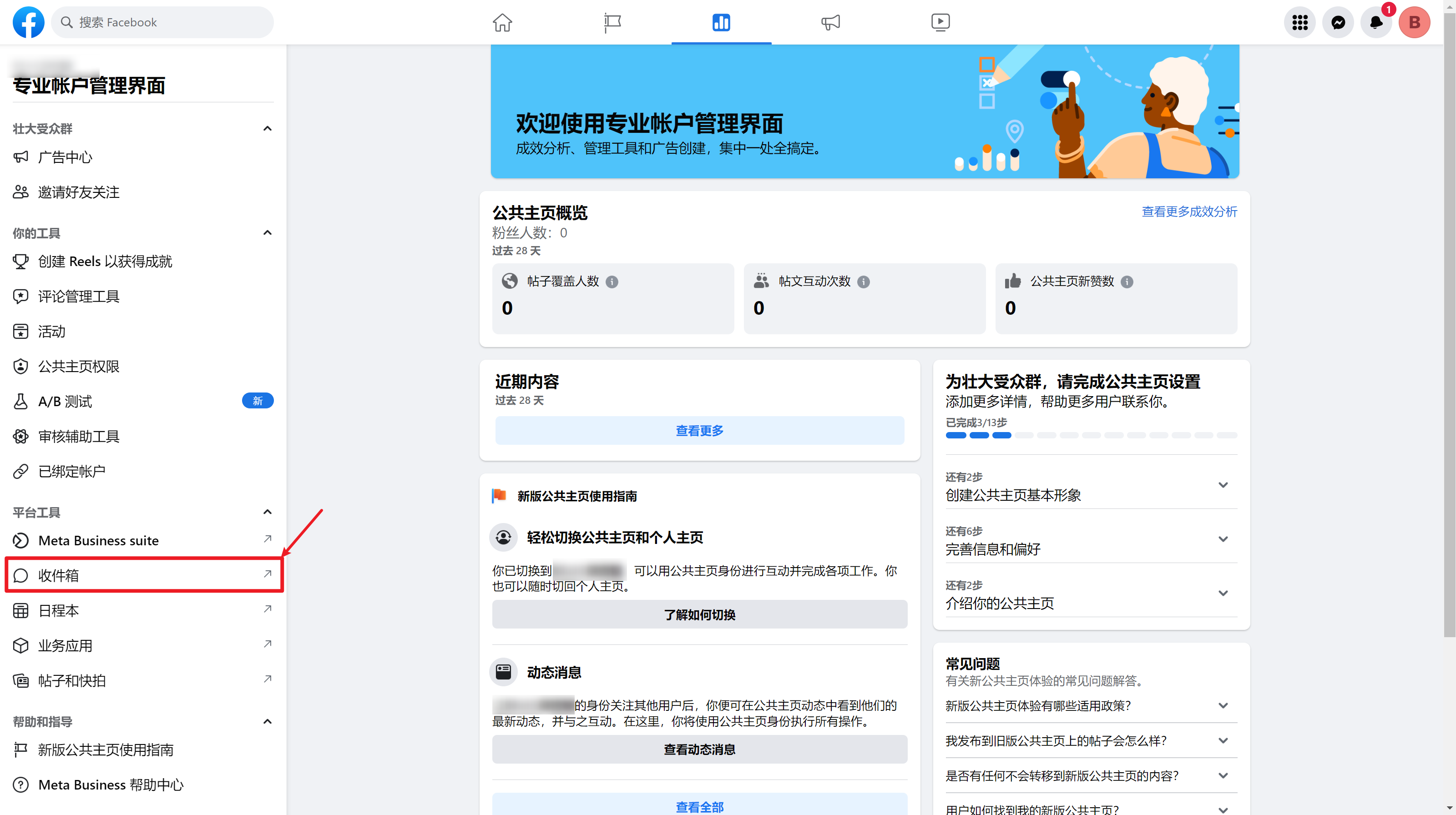Click the external arrow beside Meta Business suite
Image resolution: width=1456 pixels, height=815 pixels.
pos(268,539)
